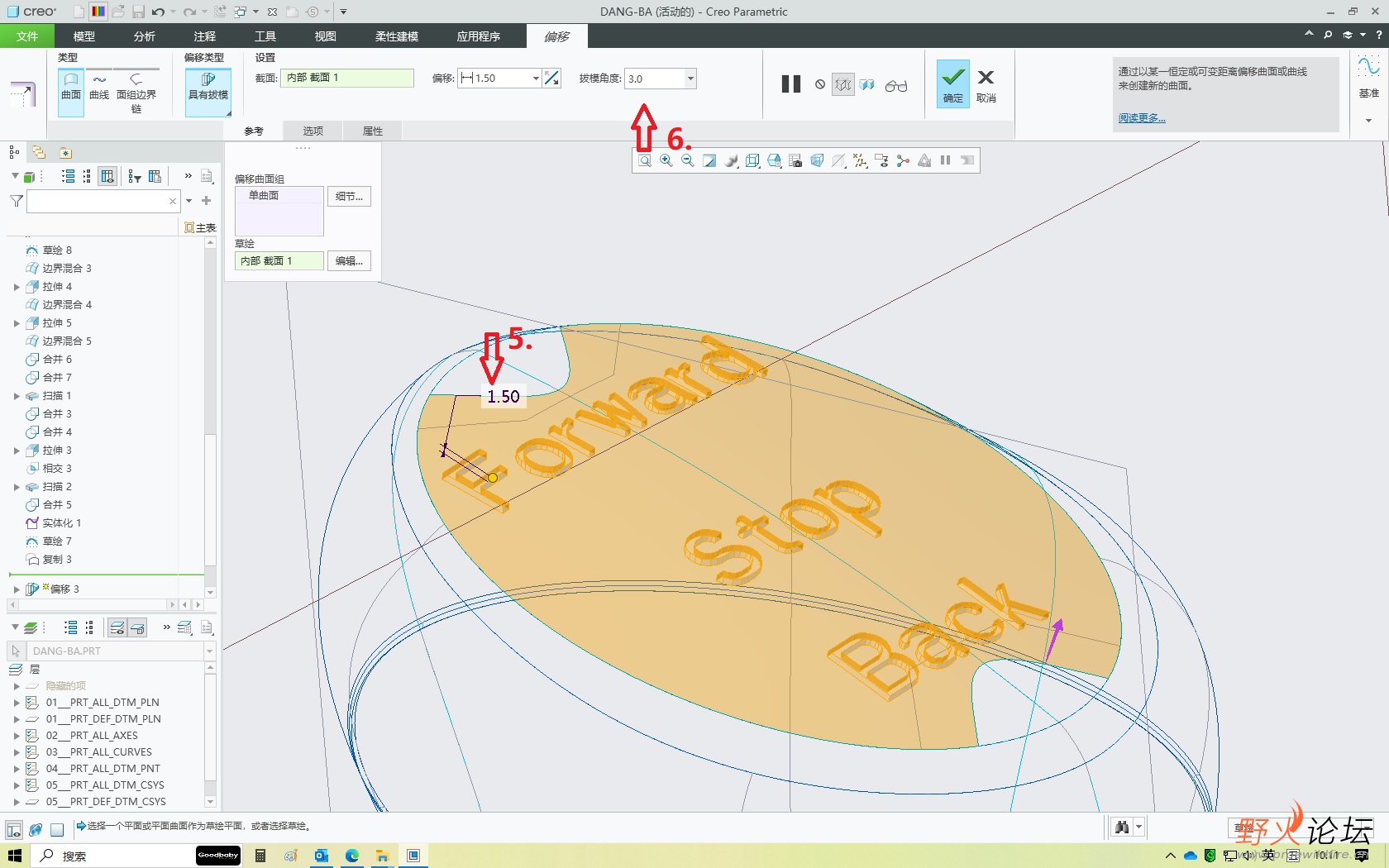
Task: Click the 内部 截面 1 section field in ribbon
Action: click(x=347, y=78)
